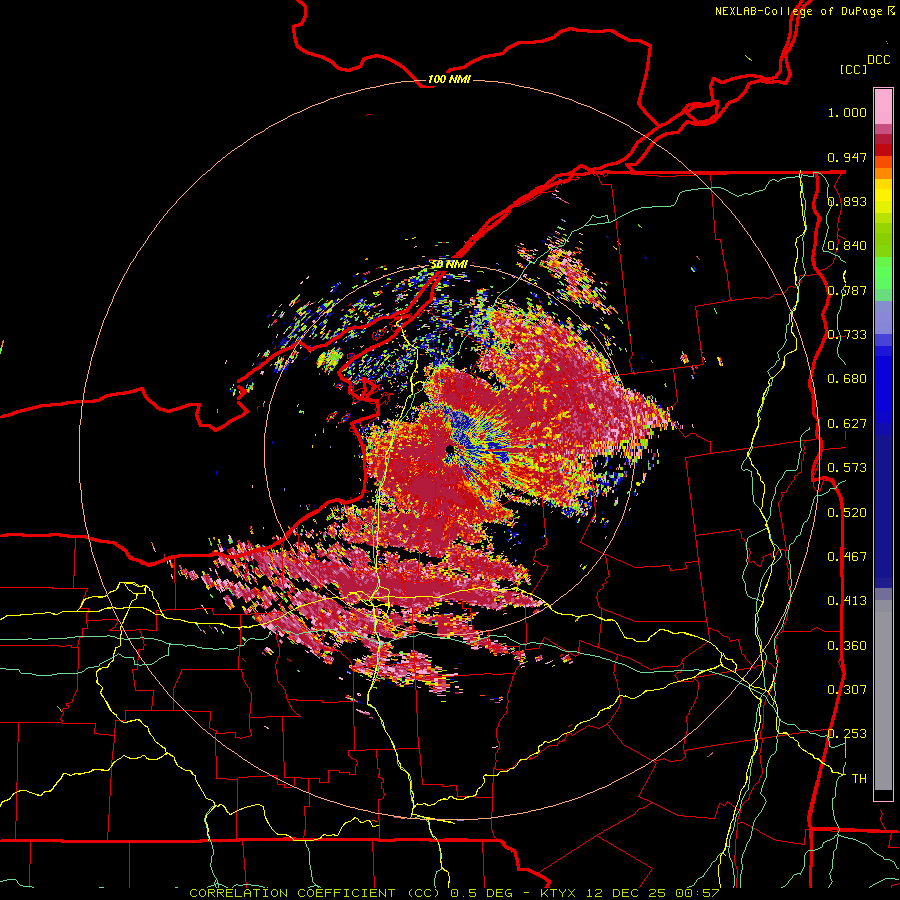Select the 0.627 scale value
The image size is (900, 900).
click(x=847, y=424)
